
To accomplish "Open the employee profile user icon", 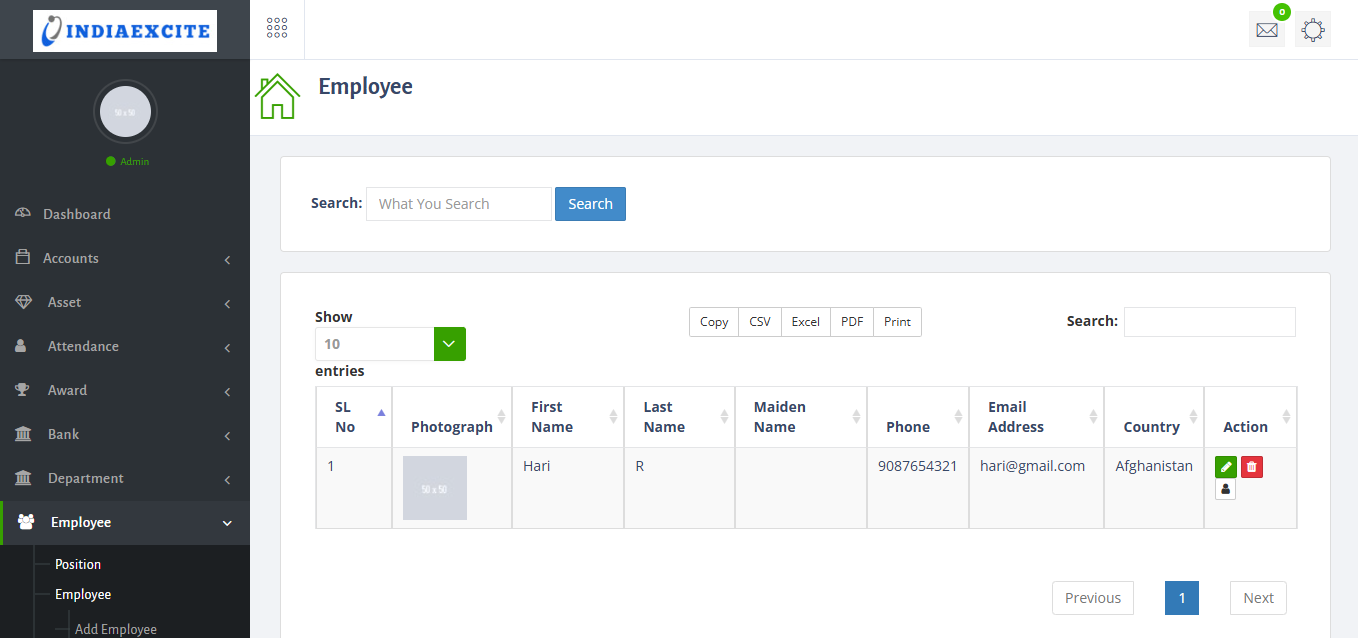I will (x=1225, y=489).
